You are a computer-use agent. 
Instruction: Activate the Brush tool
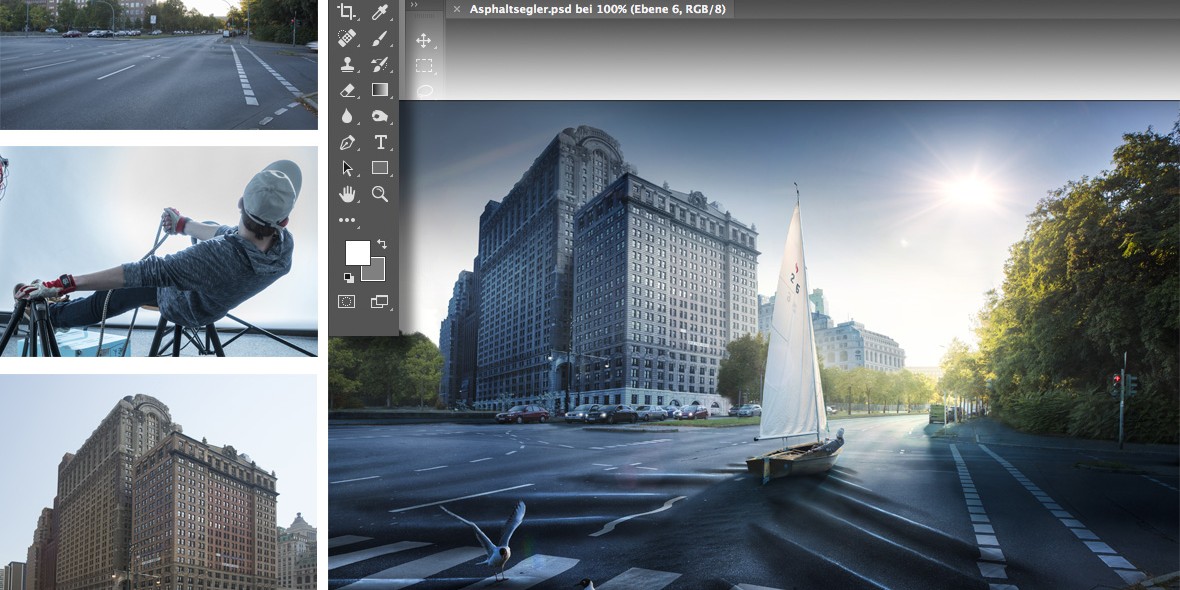(x=380, y=38)
